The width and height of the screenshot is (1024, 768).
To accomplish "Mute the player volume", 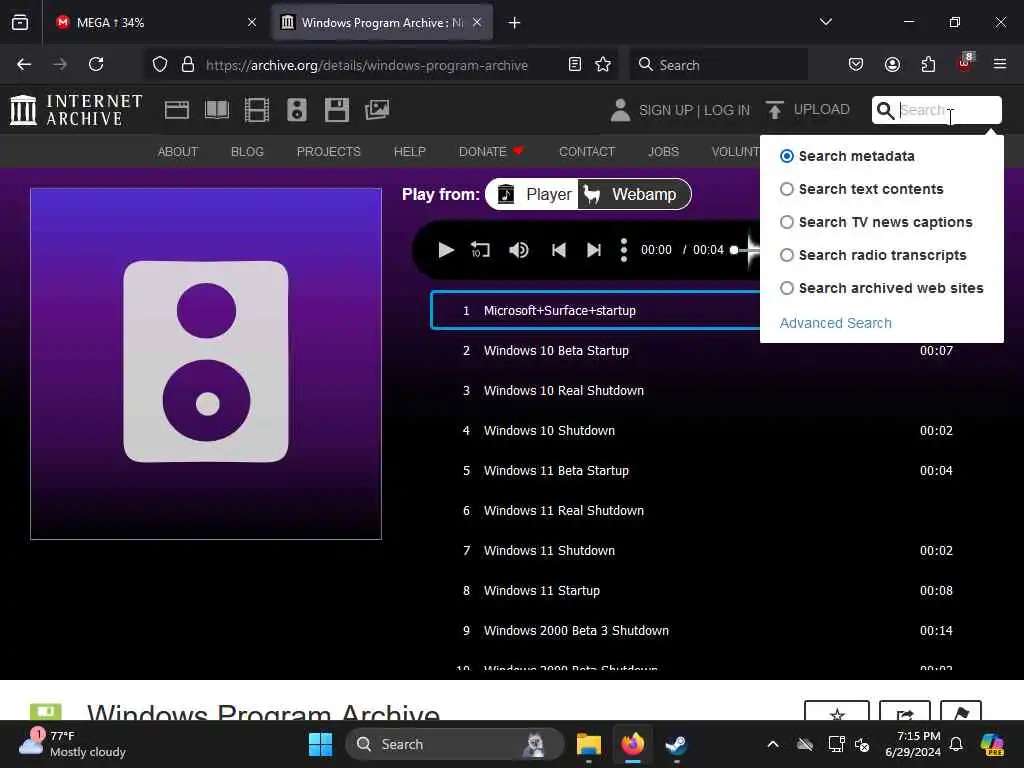I will pyautogui.click(x=519, y=250).
